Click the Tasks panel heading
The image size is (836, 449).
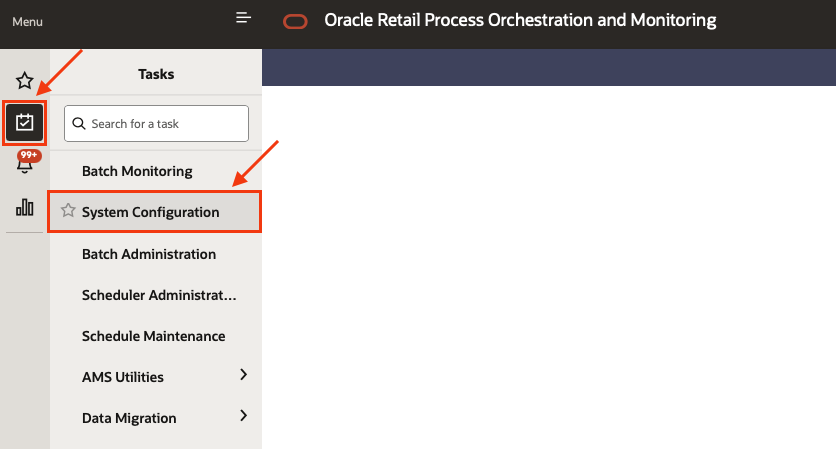coord(156,74)
